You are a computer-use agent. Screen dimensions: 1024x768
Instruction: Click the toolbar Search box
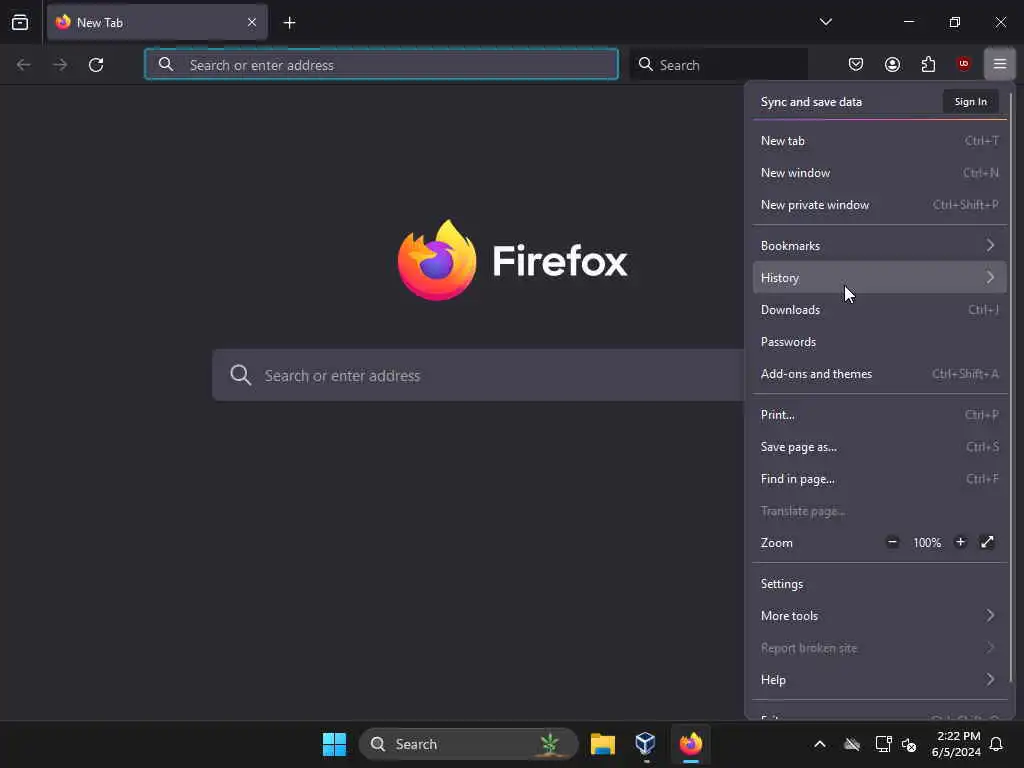point(719,65)
